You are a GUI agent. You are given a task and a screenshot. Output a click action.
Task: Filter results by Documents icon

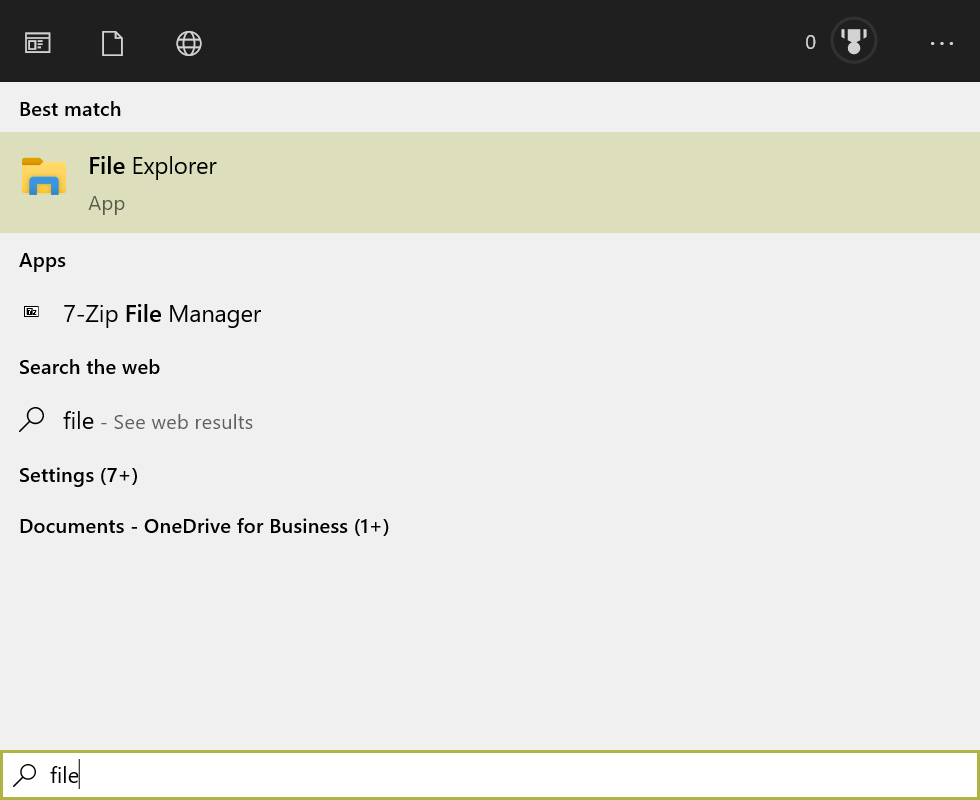[x=112, y=43]
